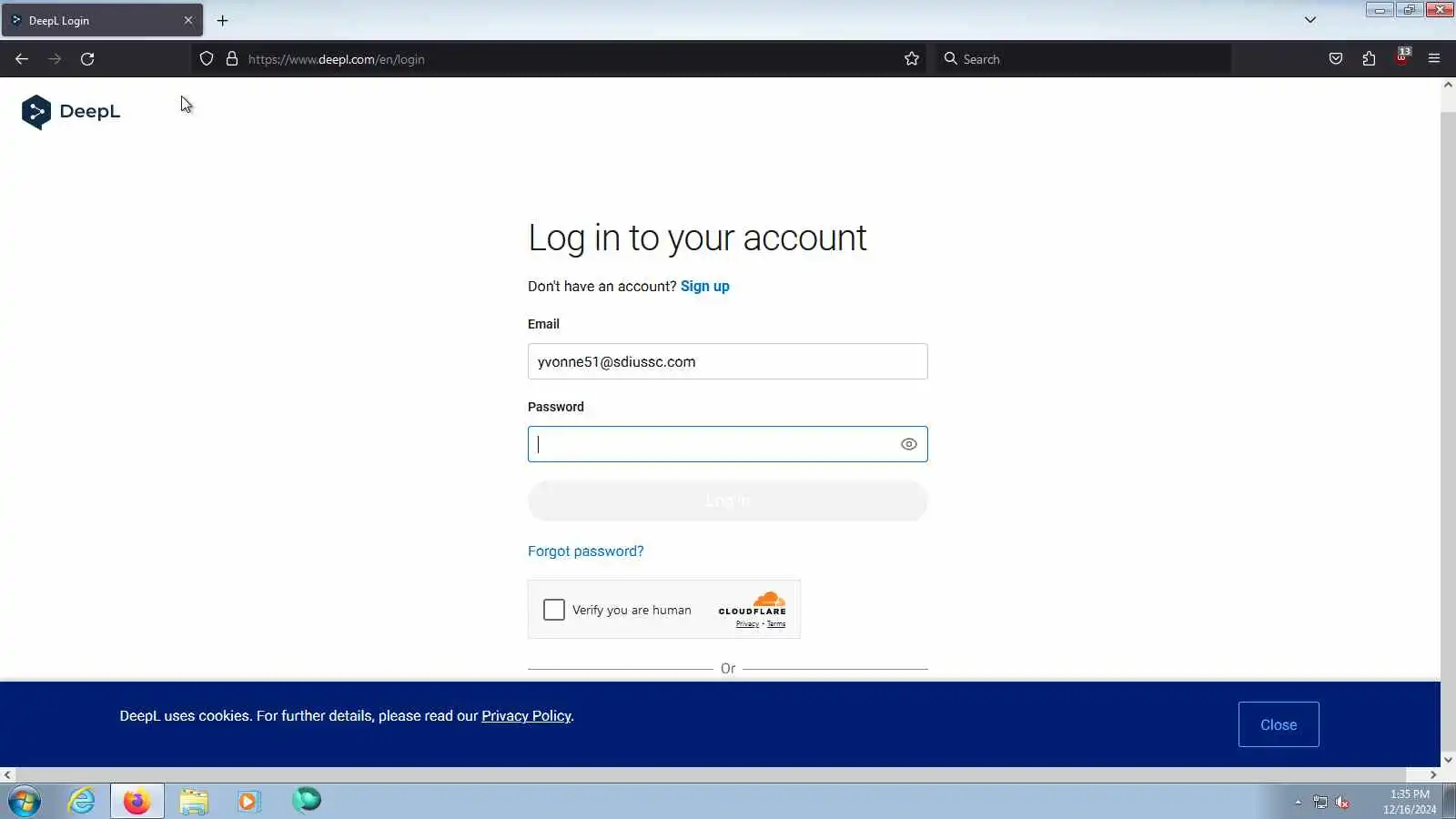1456x819 pixels.
Task: Toggle password visibility eye icon
Action: 908,444
